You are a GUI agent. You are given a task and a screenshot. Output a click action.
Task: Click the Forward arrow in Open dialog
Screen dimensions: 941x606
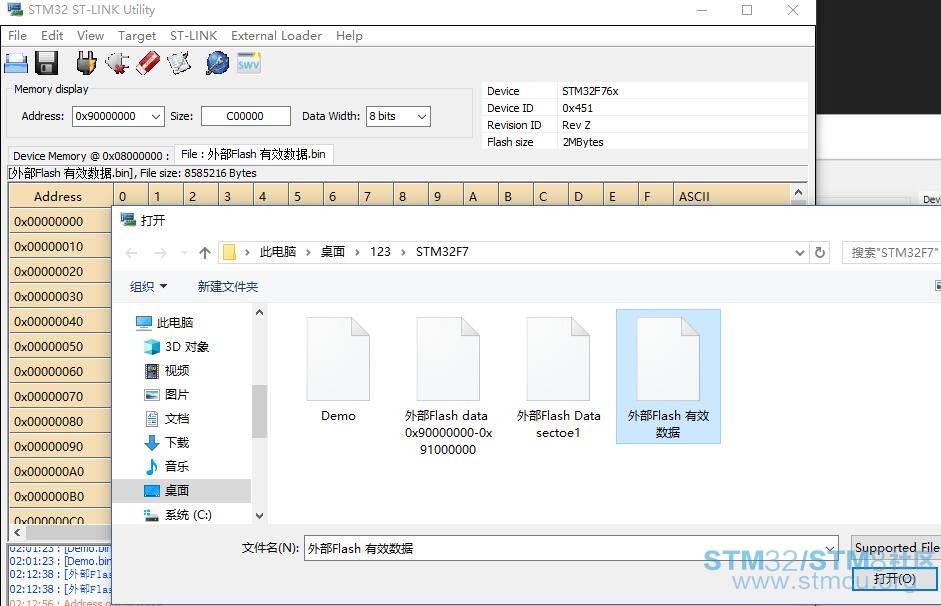click(x=160, y=253)
